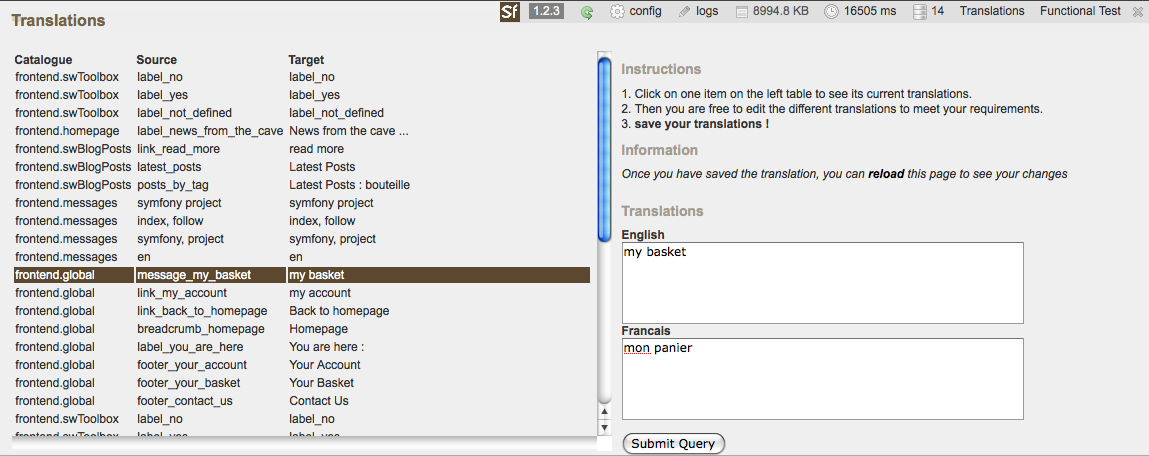Open the Translations toolbar menu item
The image size is (1149, 456).
[x=992, y=11]
